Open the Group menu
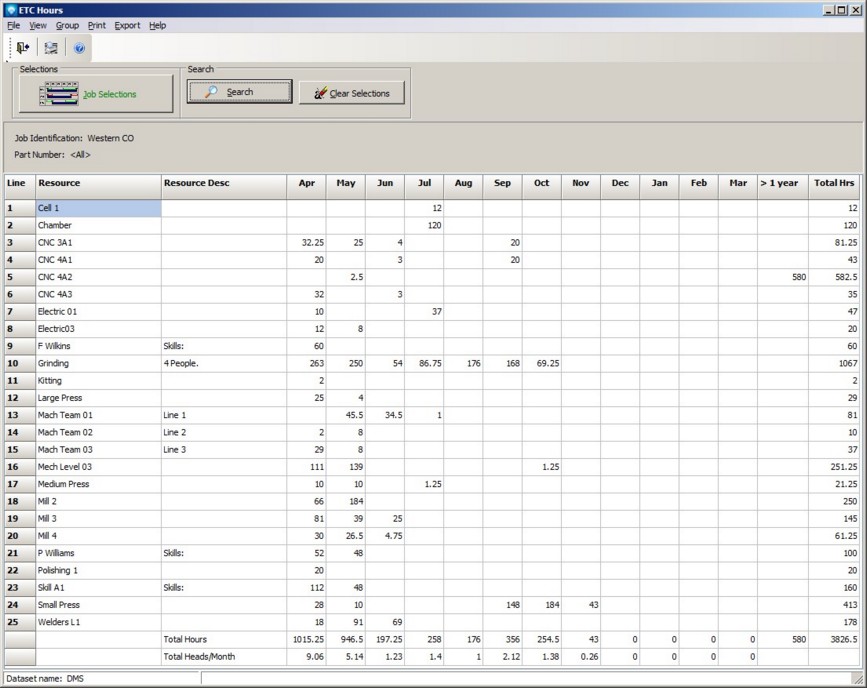Viewport: 867px width, 688px height. tap(67, 25)
